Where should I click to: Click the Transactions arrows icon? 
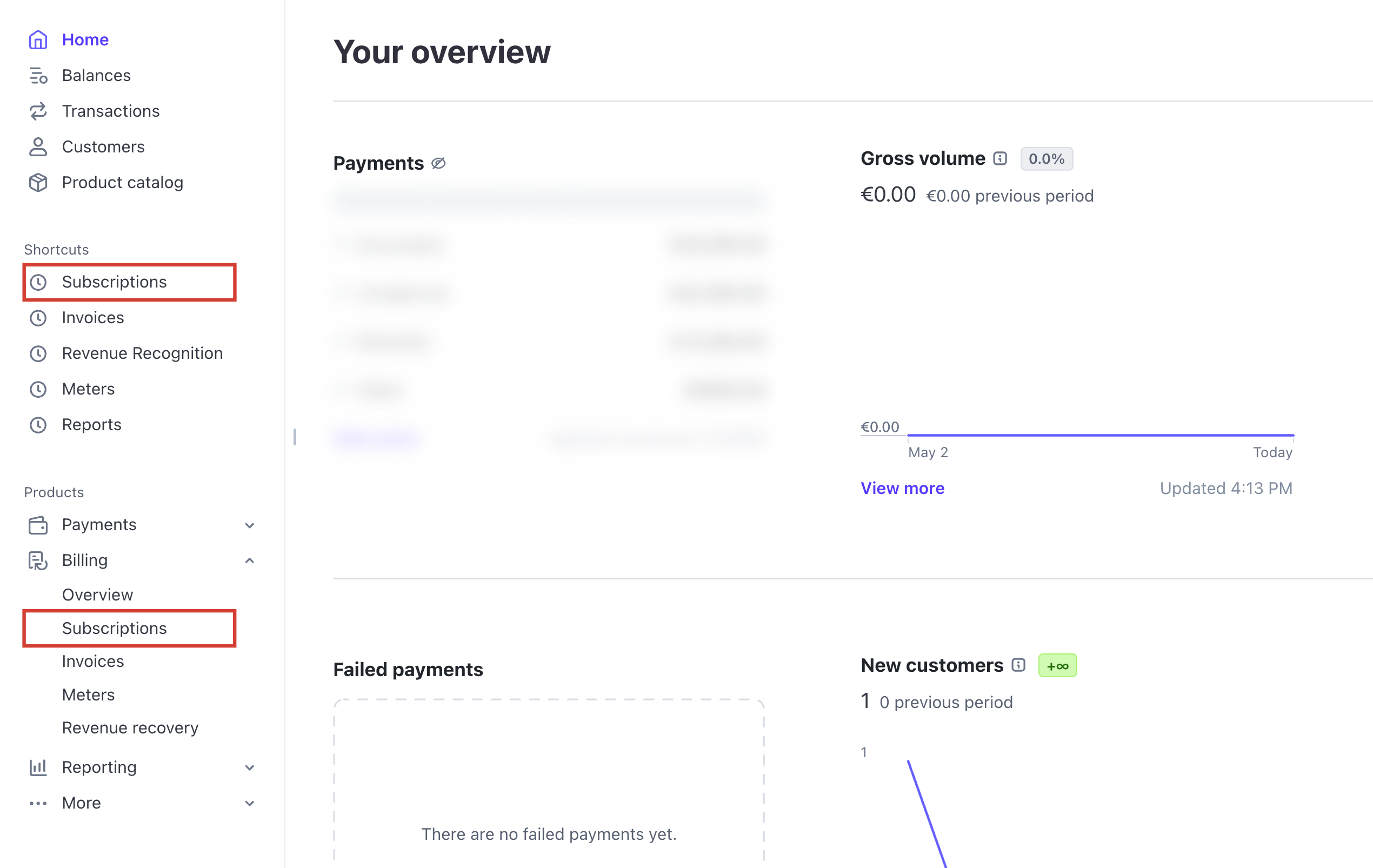[x=38, y=111]
